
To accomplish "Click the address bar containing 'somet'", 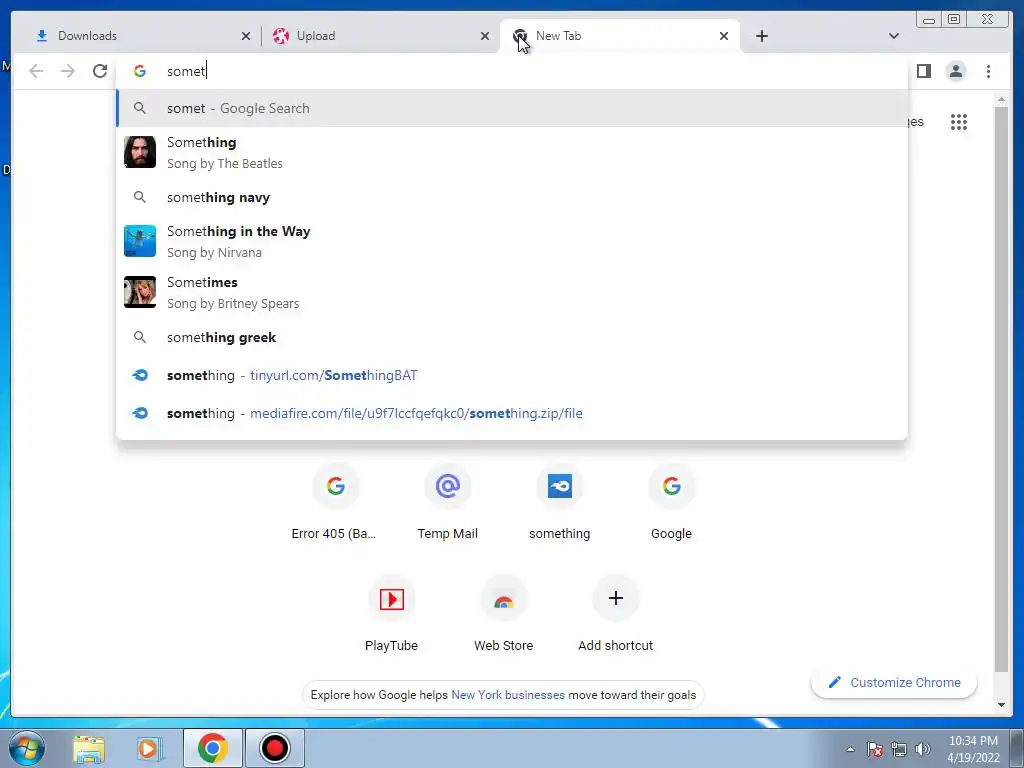I will [512, 71].
